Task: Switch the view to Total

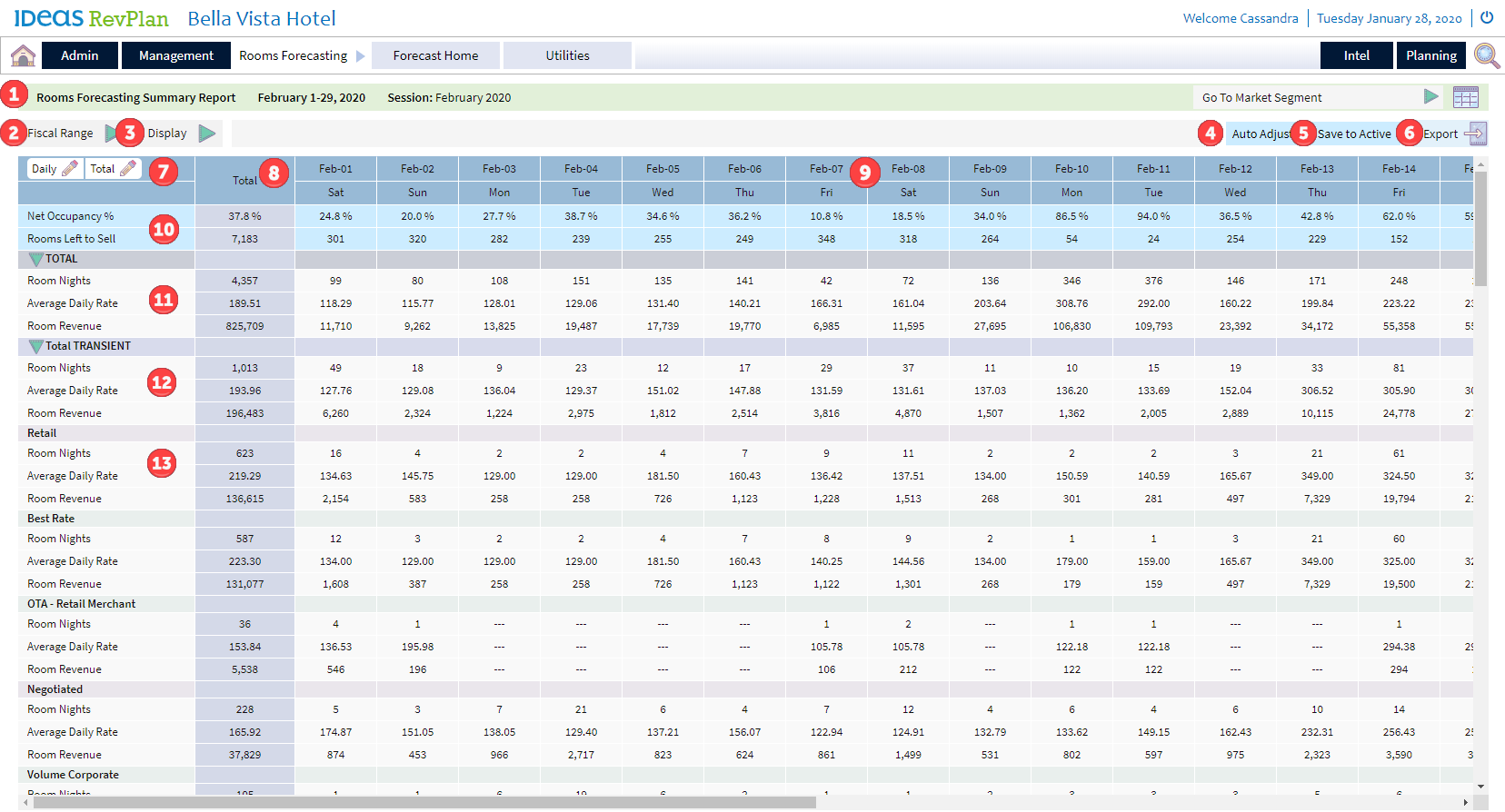Action: click(x=102, y=169)
